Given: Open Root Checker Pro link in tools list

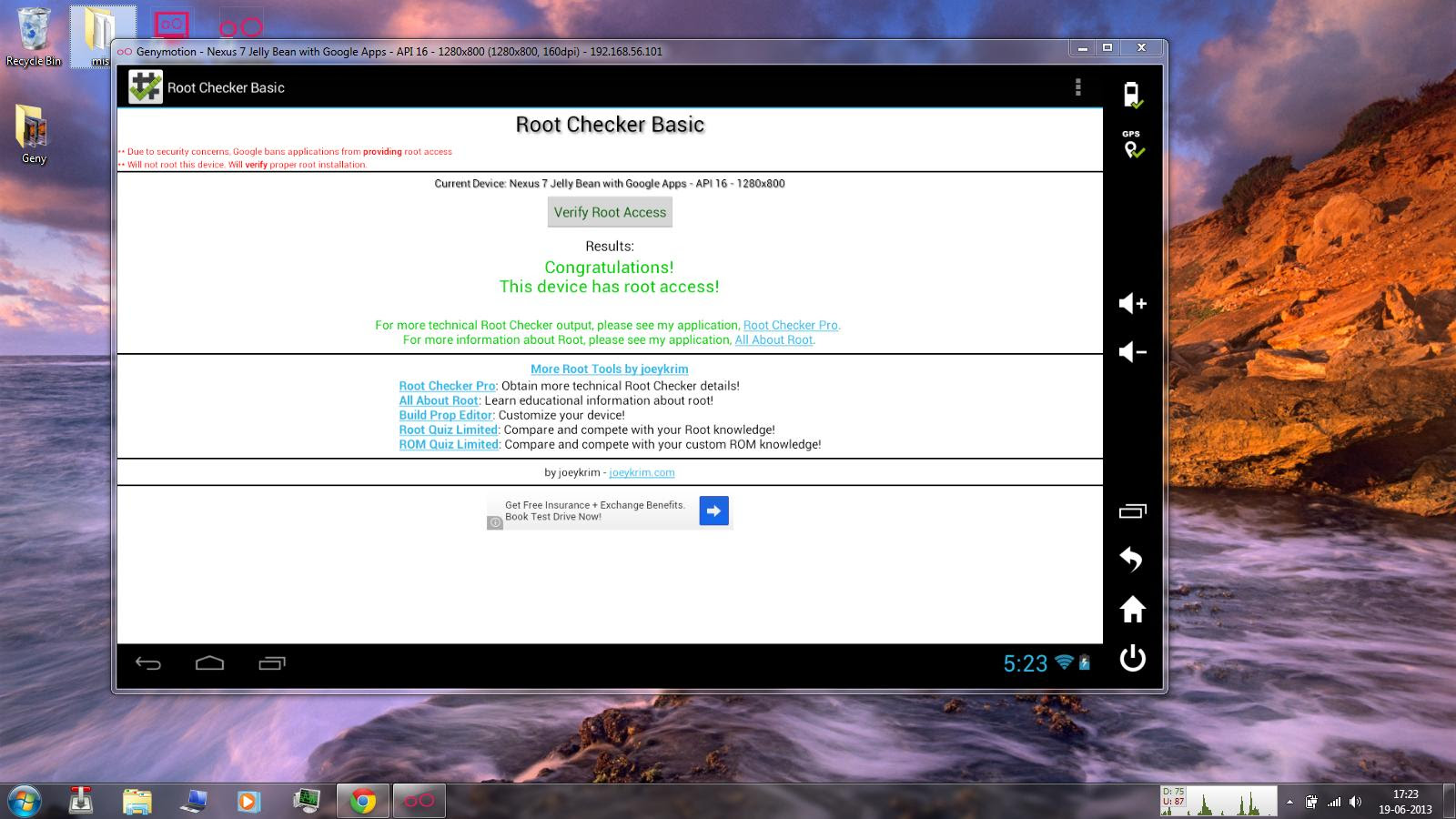Looking at the screenshot, I should click(x=447, y=386).
